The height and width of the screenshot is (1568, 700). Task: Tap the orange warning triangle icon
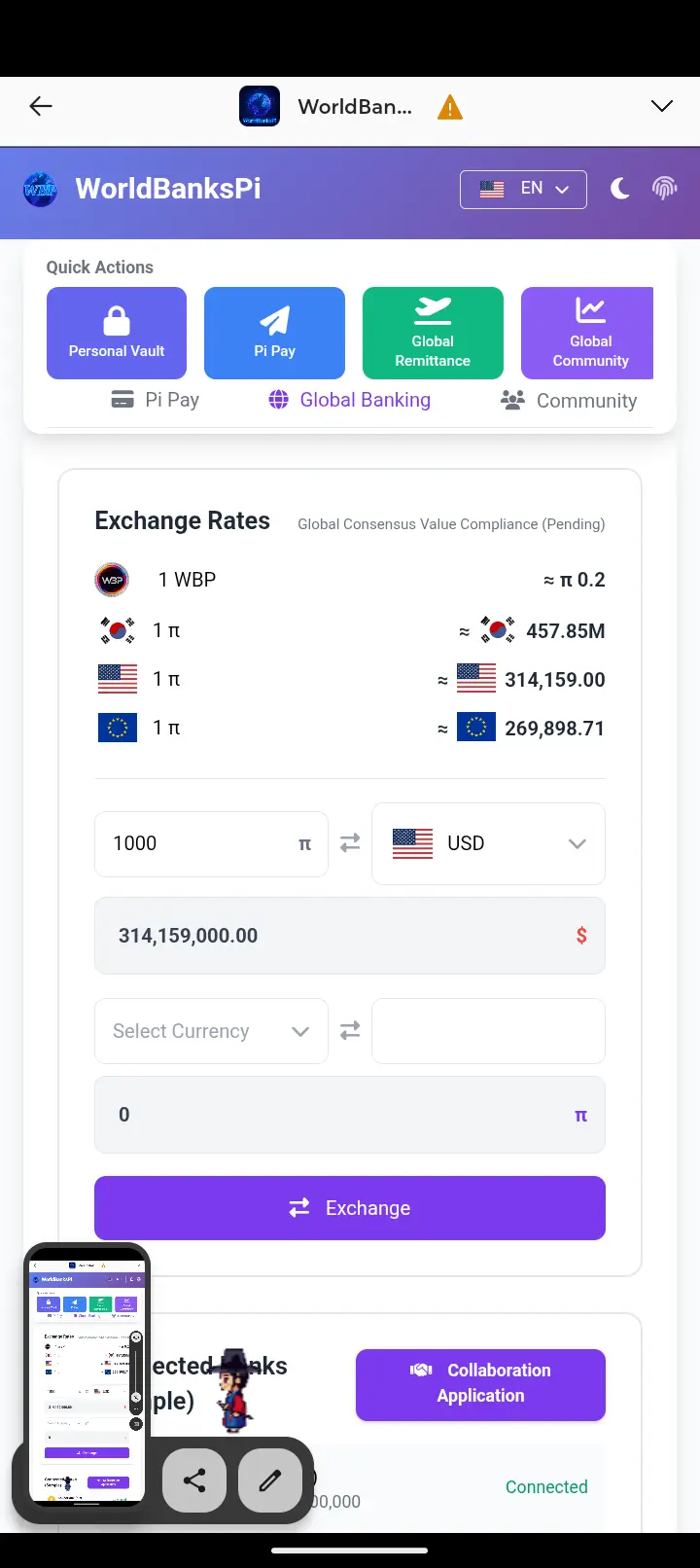click(x=449, y=107)
